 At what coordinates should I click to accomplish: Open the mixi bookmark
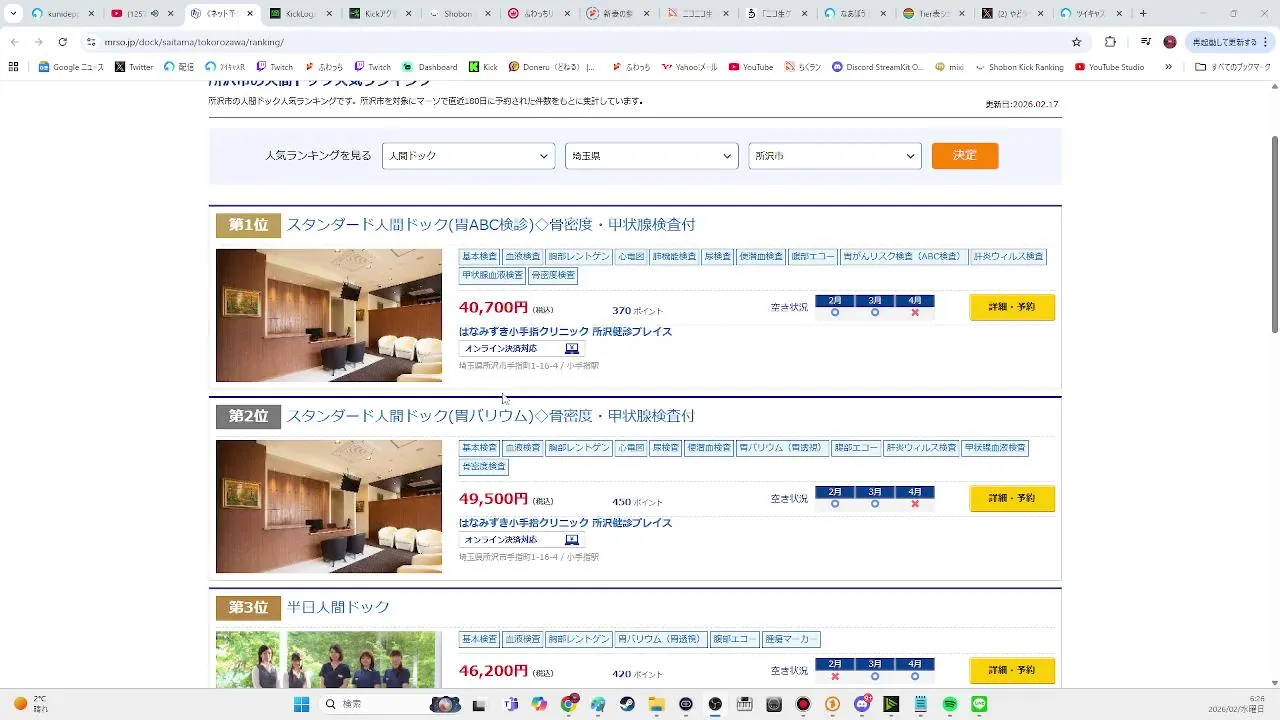pyautogui.click(x=949, y=67)
